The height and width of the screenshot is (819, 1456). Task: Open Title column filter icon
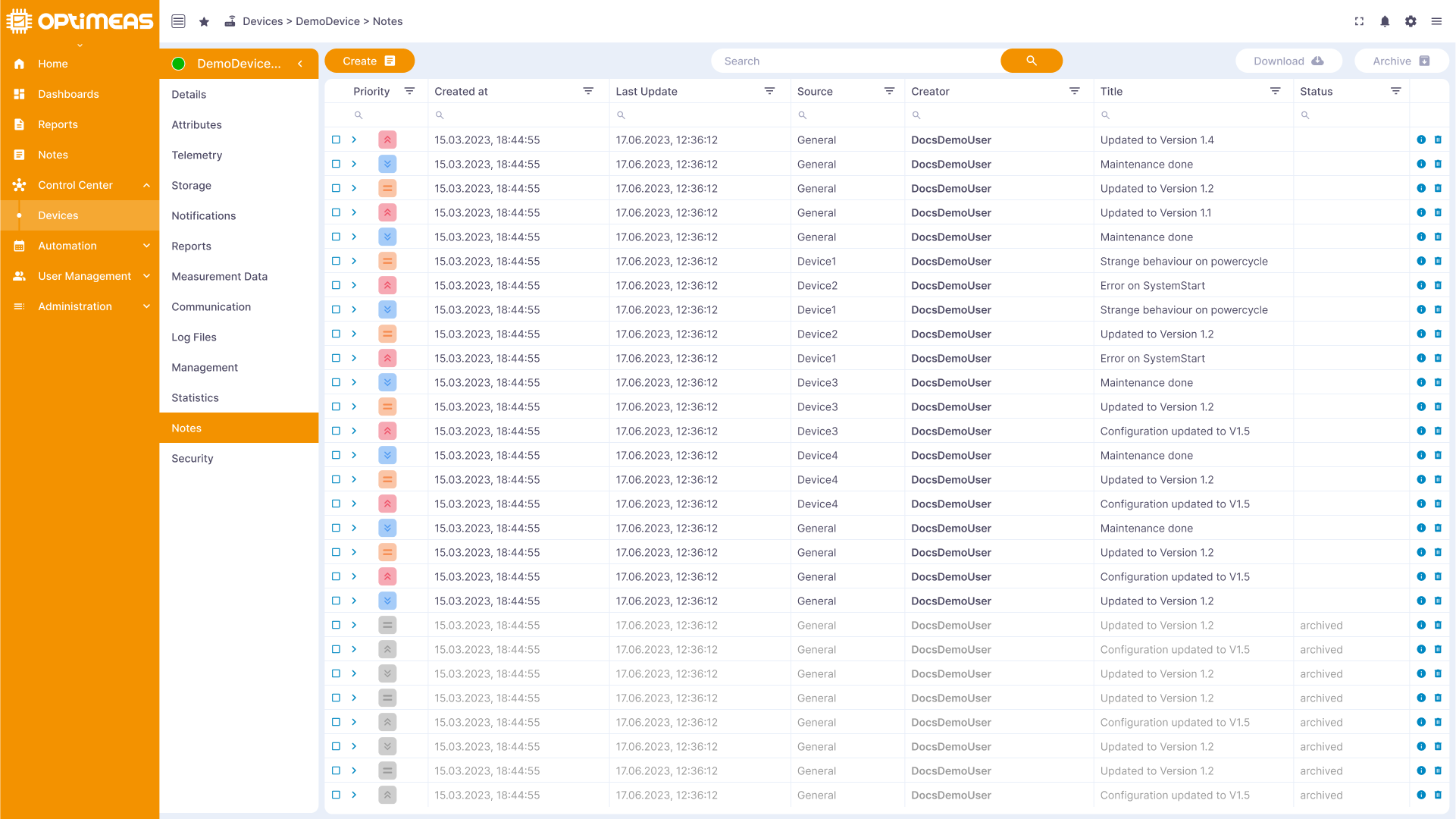pos(1275,91)
